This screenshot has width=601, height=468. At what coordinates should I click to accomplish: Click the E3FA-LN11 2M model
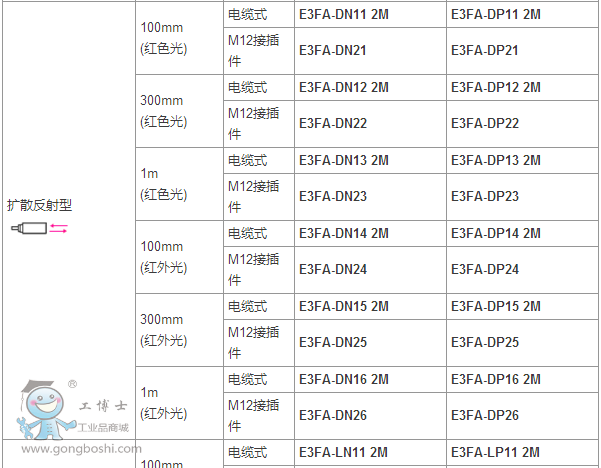point(344,452)
